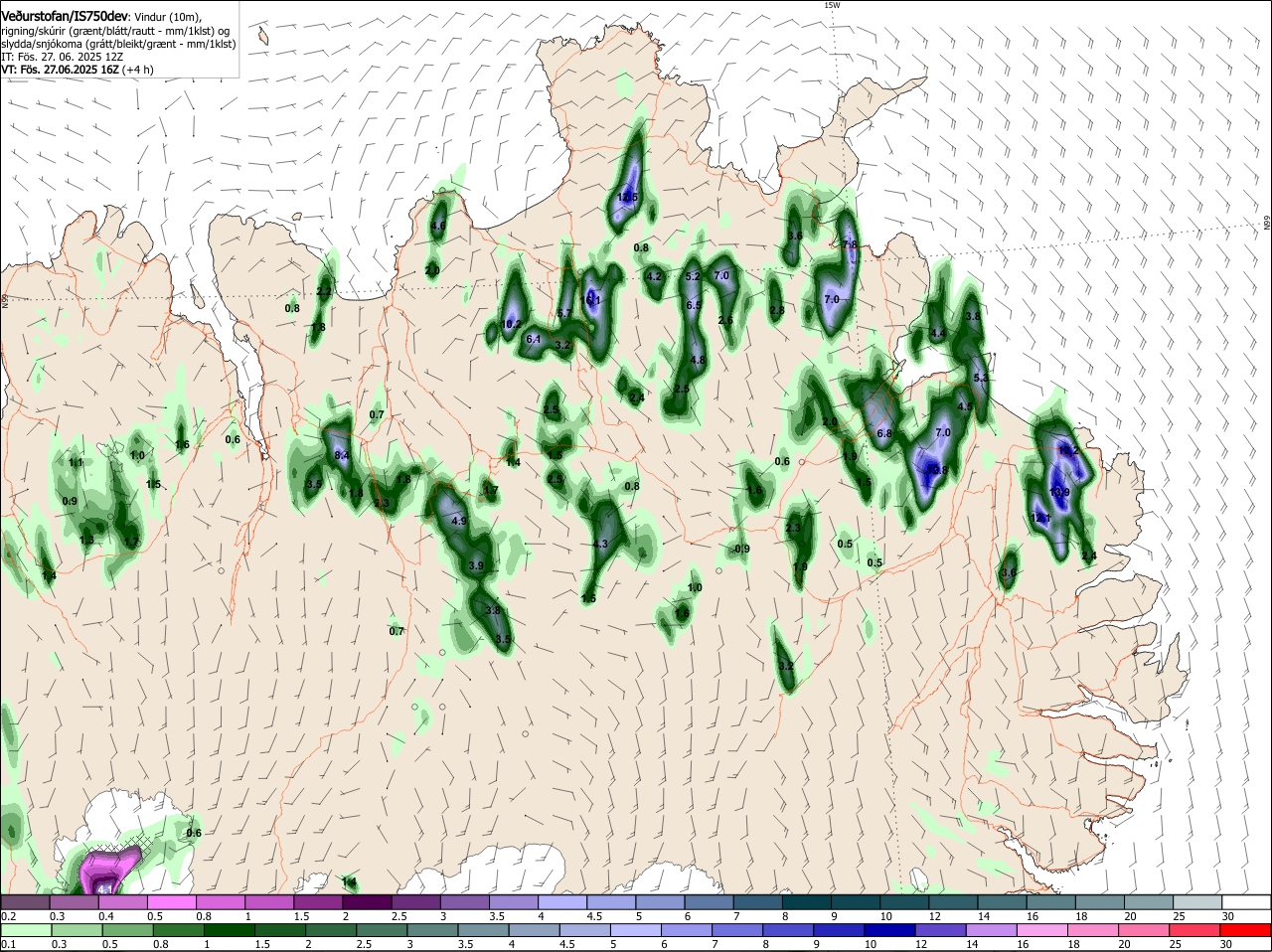This screenshot has height=952, width=1272.
Task: Pick the darkest green rain swatch at 1
Action: tap(229, 930)
